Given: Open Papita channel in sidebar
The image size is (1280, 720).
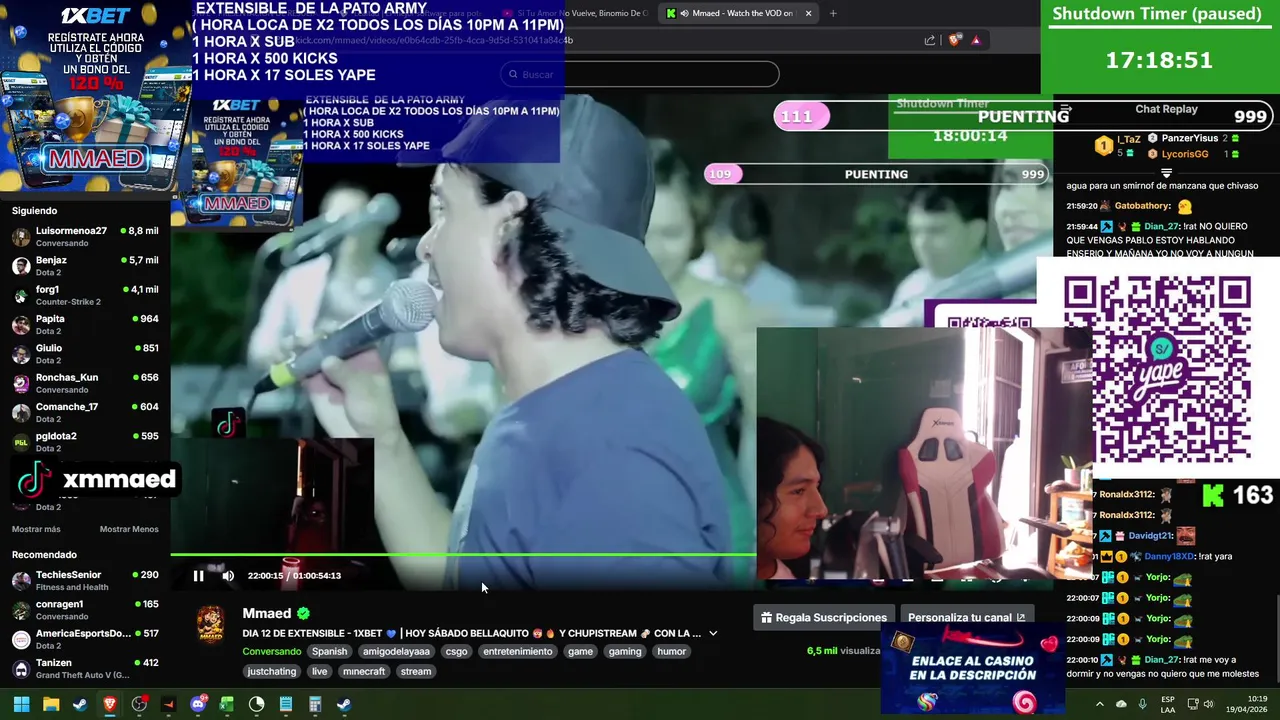Looking at the screenshot, I should [85, 324].
